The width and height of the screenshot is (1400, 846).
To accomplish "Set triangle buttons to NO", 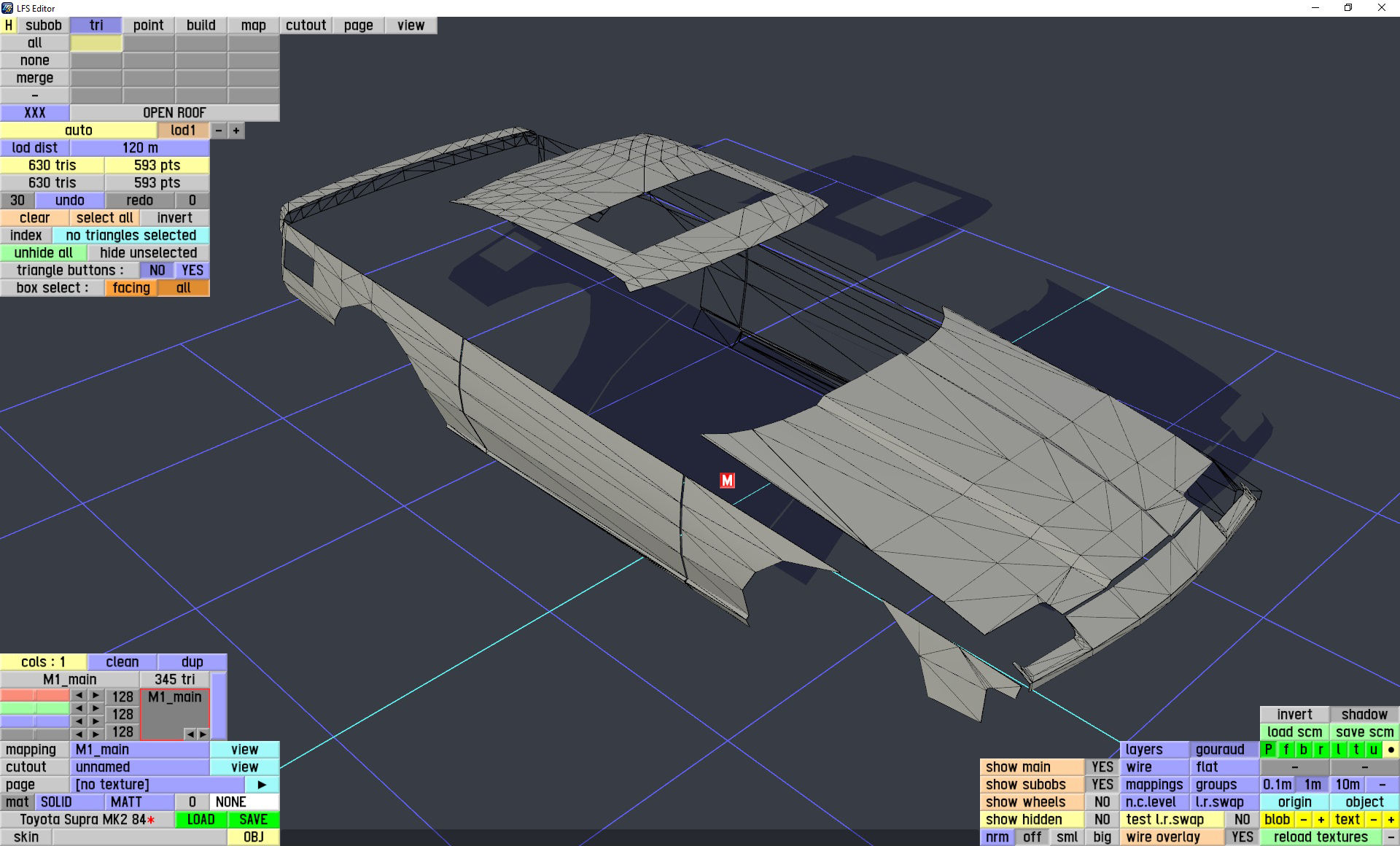I will tap(157, 270).
